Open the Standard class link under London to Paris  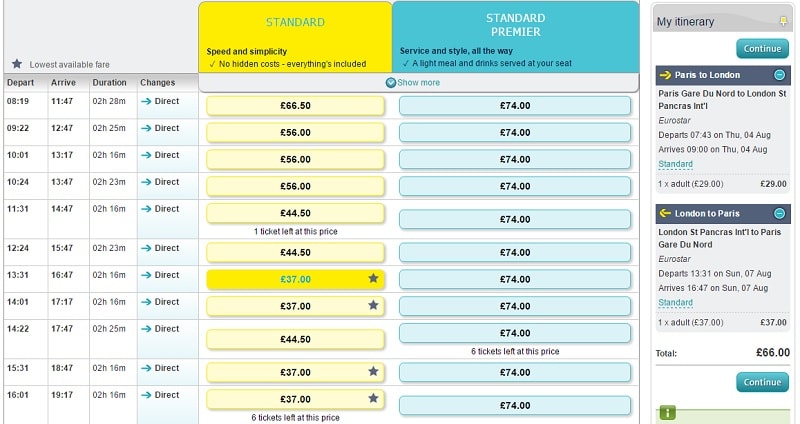pyautogui.click(x=676, y=303)
